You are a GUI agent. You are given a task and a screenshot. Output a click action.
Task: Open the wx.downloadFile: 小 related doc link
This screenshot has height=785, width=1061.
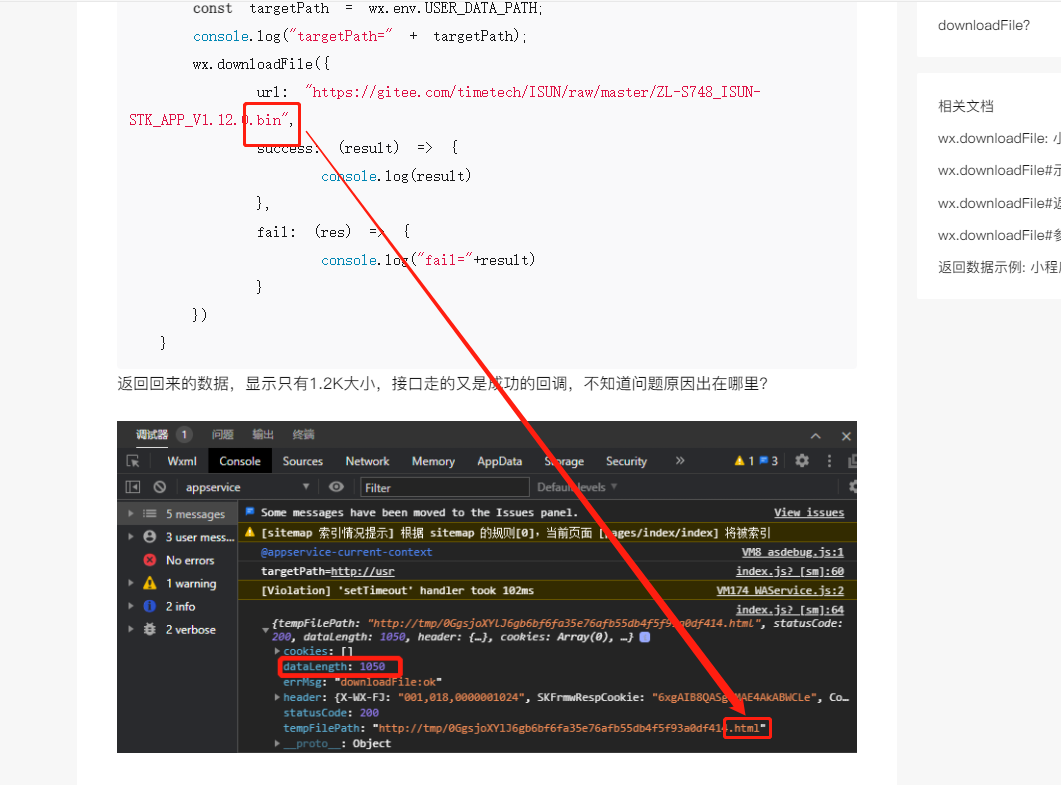point(999,138)
